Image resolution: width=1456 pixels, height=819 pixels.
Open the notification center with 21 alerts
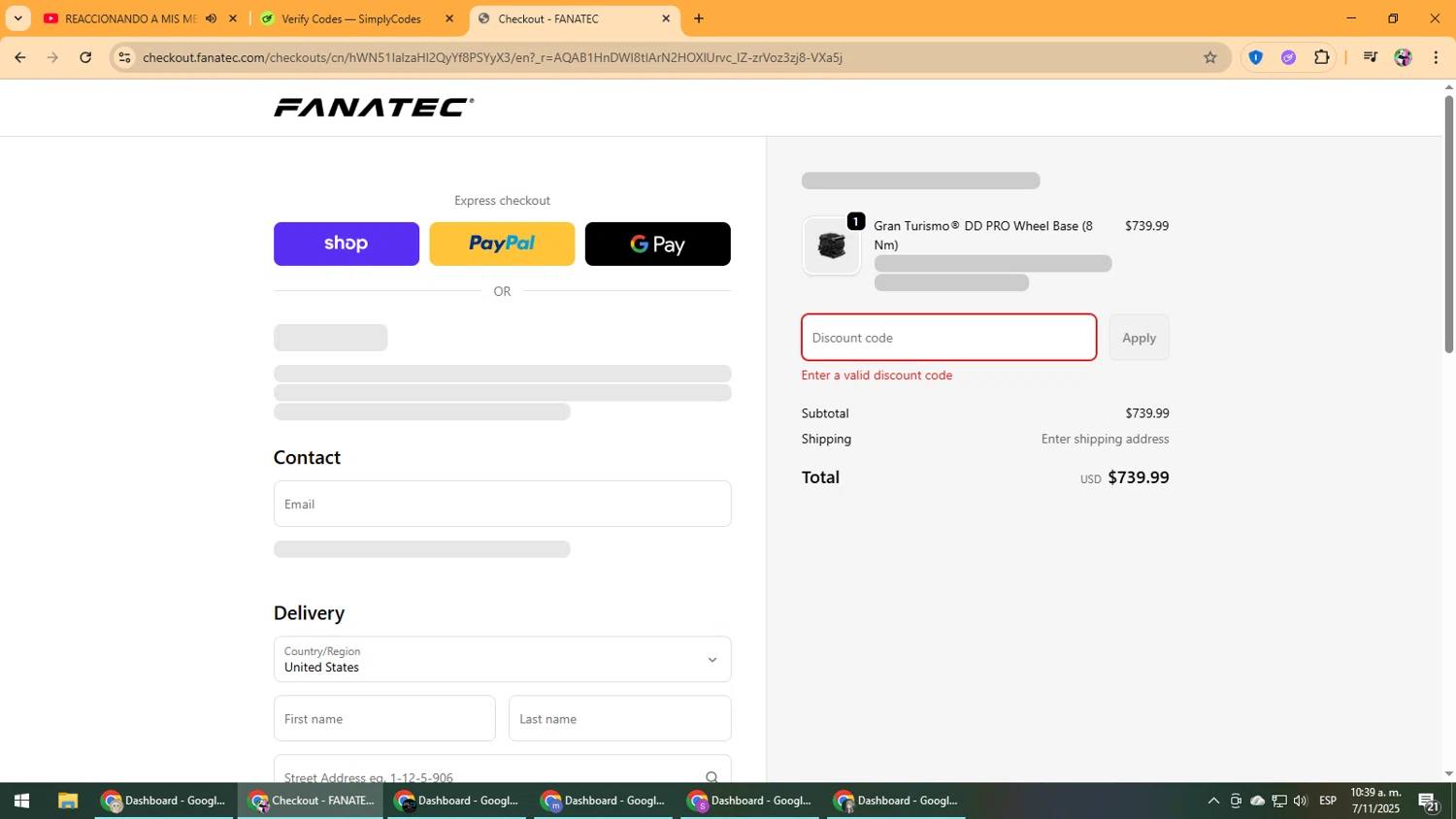coord(1429,801)
